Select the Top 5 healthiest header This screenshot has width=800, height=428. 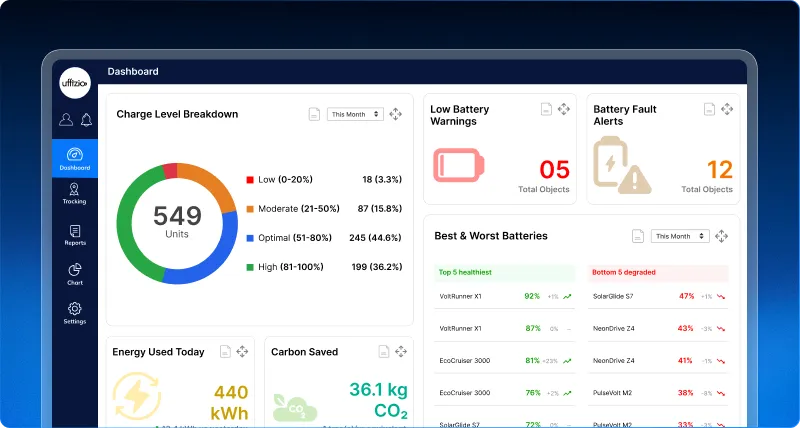(504, 272)
